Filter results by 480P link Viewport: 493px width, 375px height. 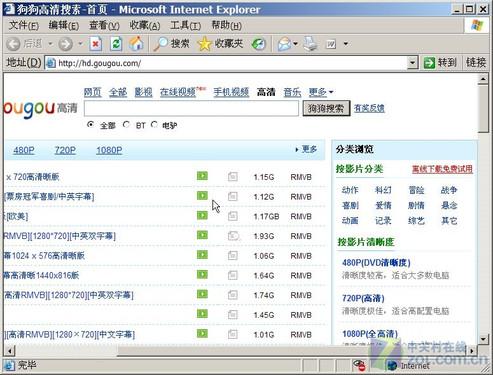click(x=24, y=150)
